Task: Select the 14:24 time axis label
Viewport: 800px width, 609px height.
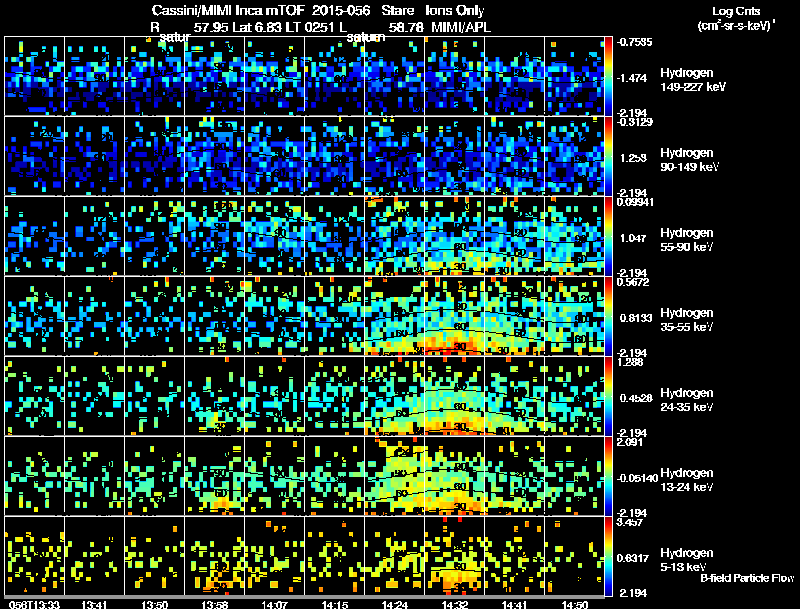Action: pyautogui.click(x=394, y=604)
